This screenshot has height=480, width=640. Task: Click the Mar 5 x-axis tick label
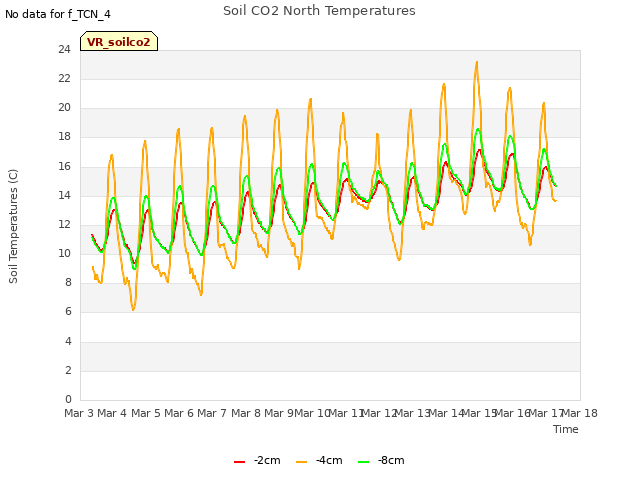click(145, 413)
